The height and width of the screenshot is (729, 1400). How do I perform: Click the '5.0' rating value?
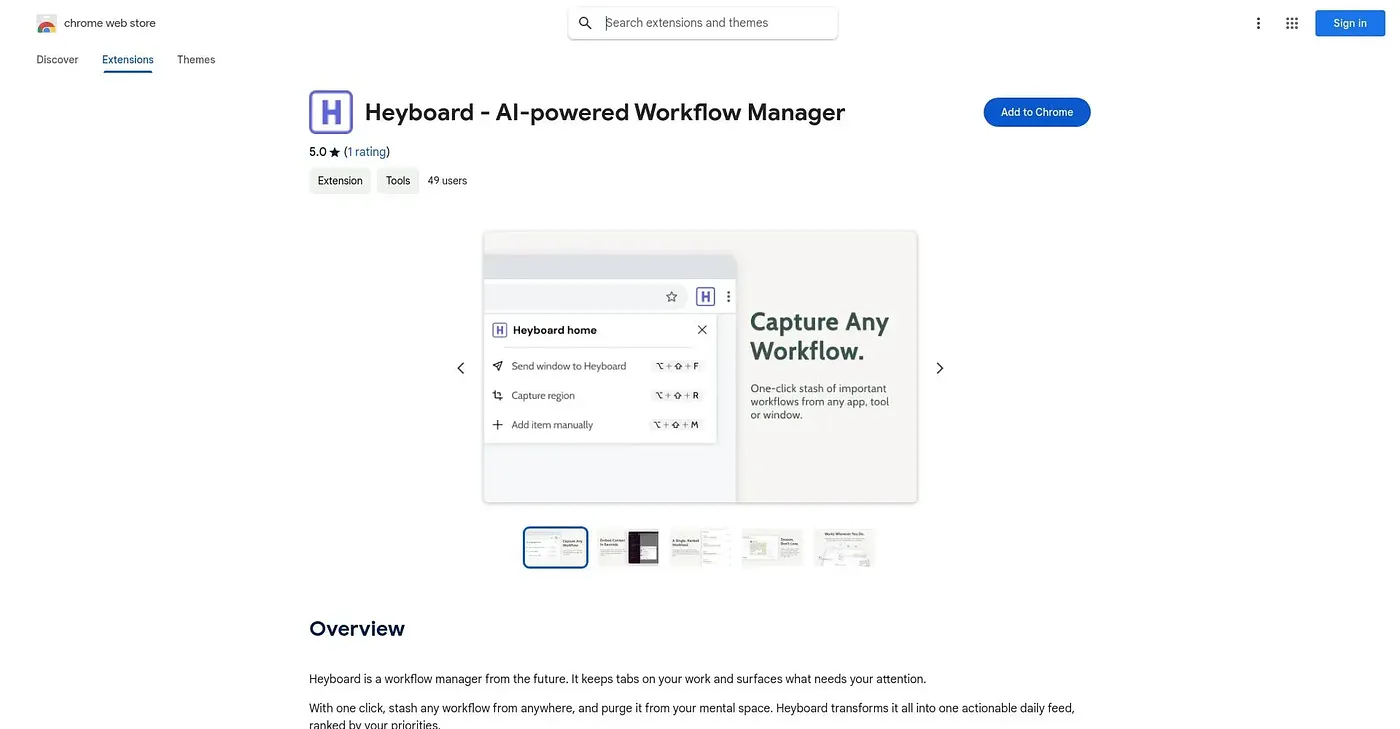tap(318, 152)
